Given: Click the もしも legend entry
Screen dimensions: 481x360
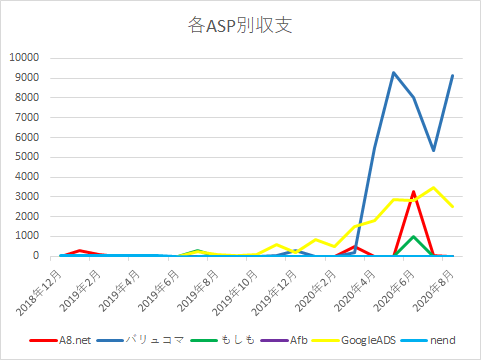Looking at the screenshot, I should pos(222,340).
